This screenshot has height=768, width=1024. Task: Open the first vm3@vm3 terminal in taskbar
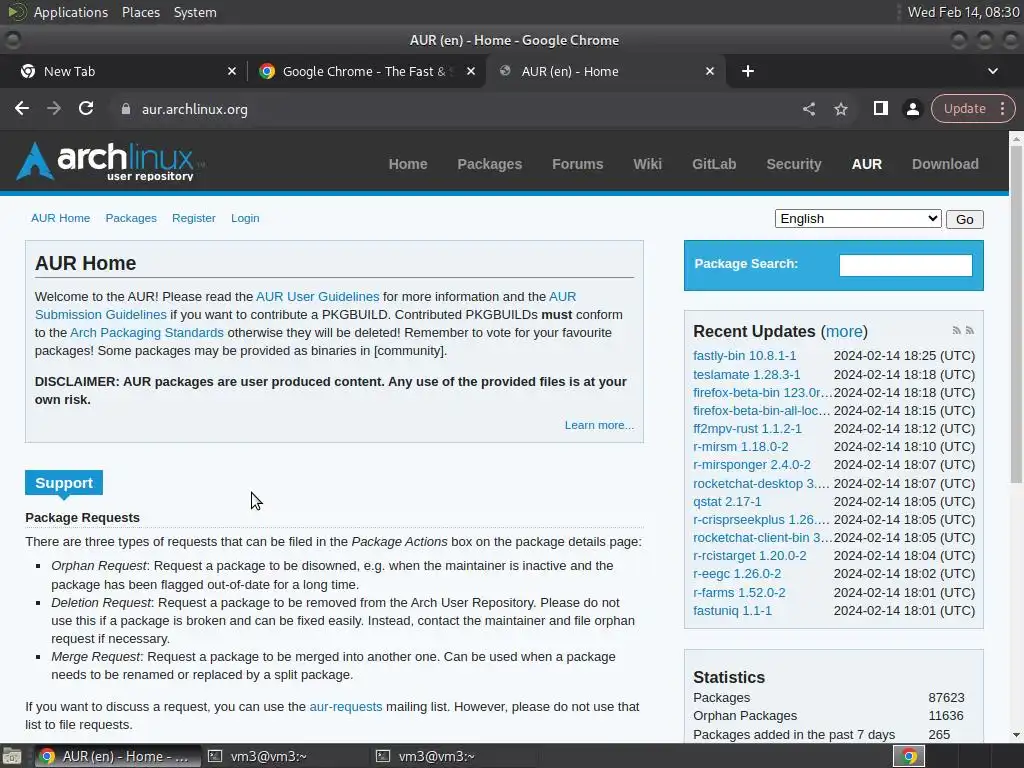click(x=257, y=756)
